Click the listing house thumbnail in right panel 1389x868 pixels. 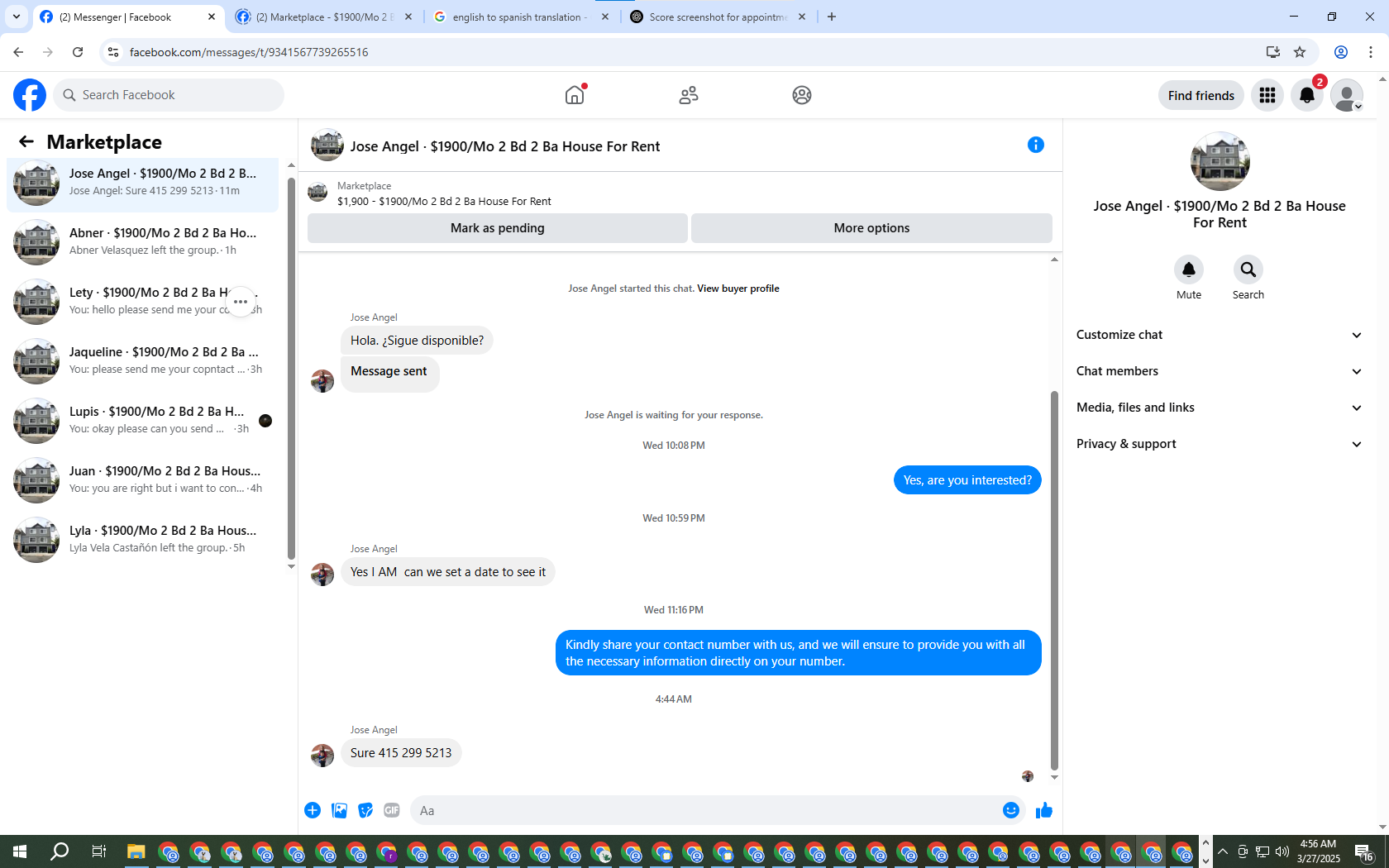click(x=1220, y=161)
